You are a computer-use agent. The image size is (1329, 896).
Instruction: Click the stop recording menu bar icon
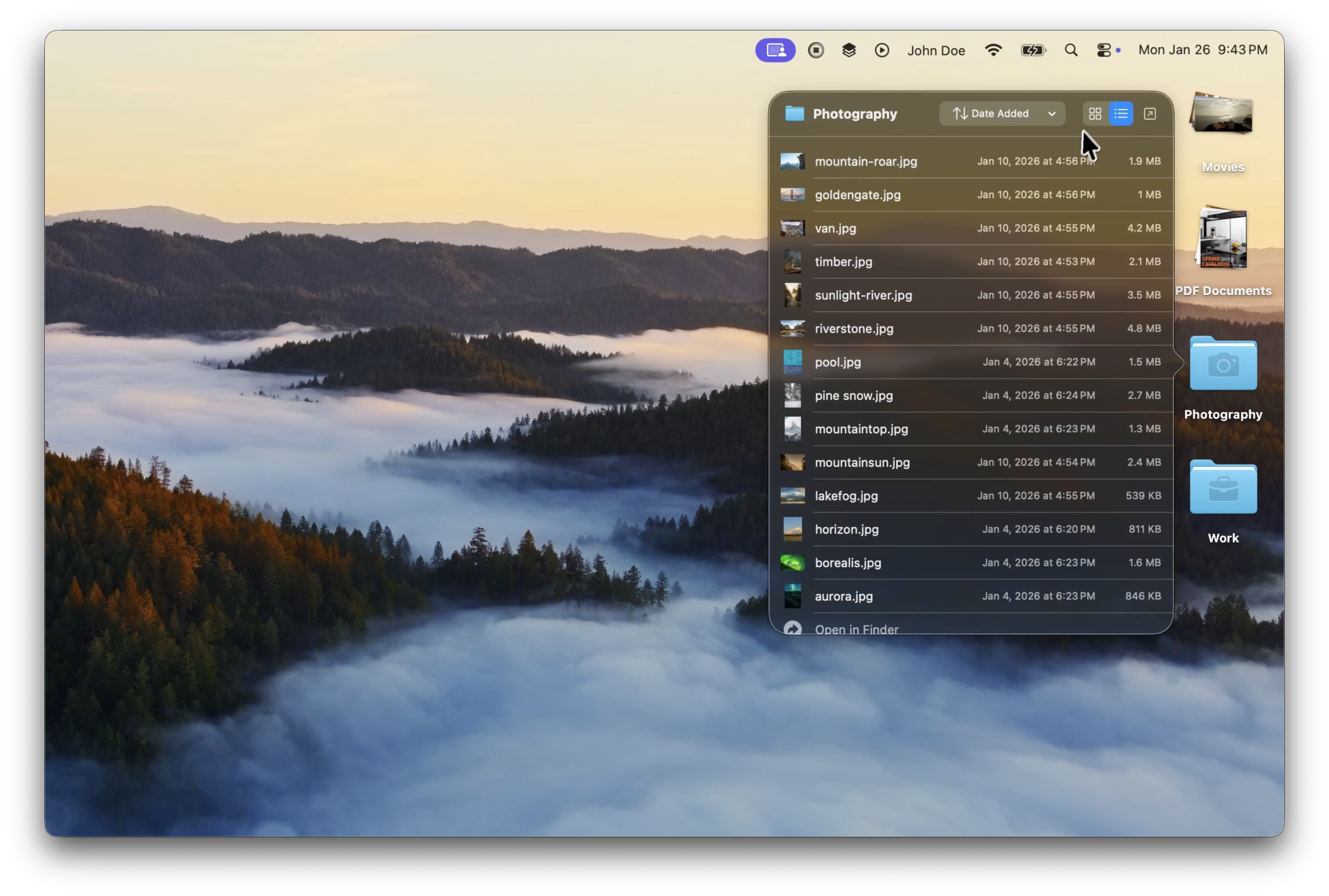(x=816, y=50)
